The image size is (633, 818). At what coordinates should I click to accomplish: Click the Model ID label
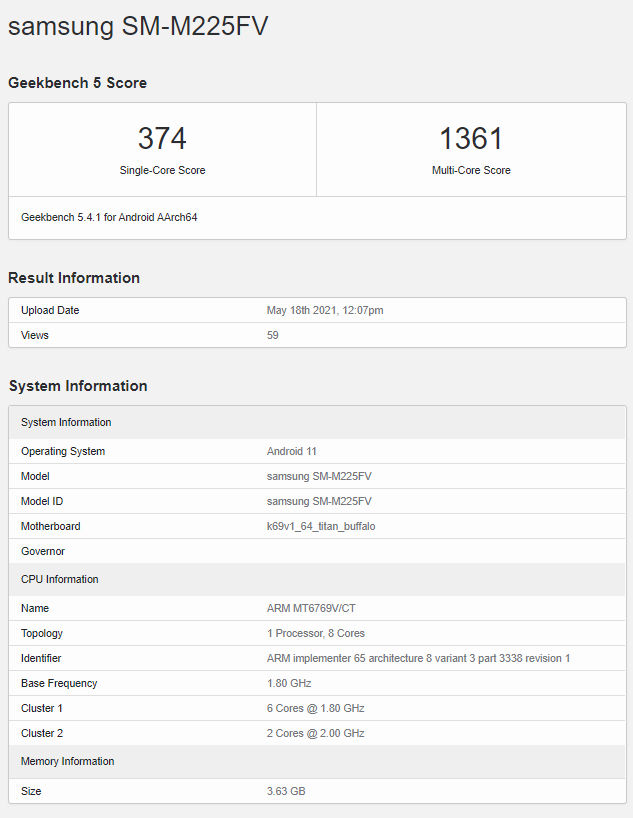tap(42, 501)
